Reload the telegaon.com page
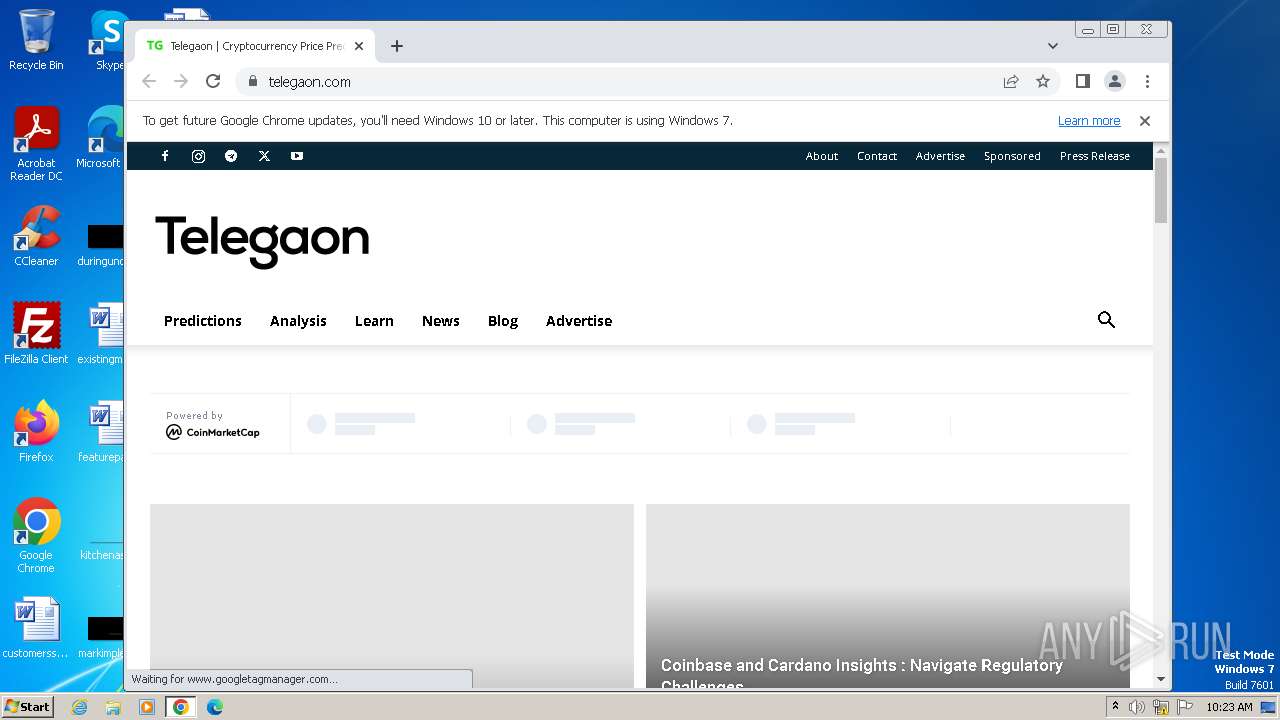This screenshot has width=1280, height=720. click(213, 82)
